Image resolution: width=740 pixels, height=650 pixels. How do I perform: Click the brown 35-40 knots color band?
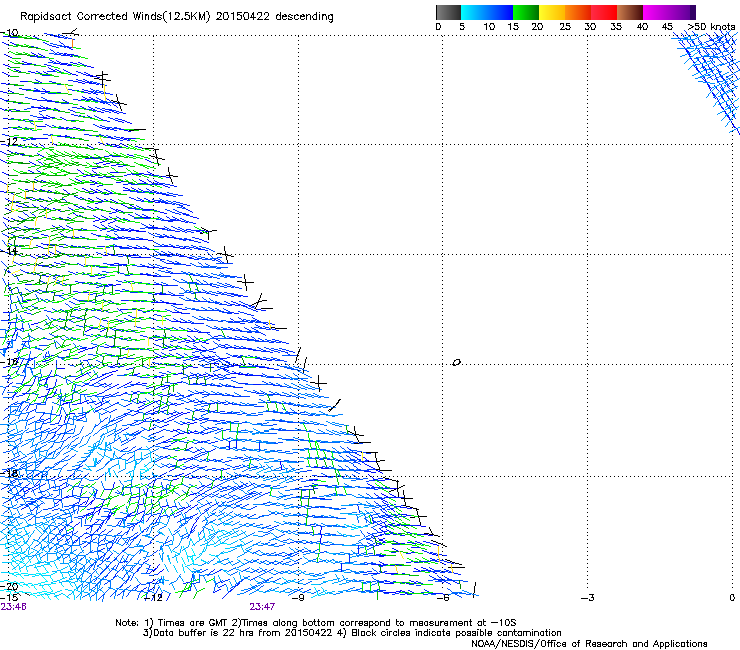point(630,12)
